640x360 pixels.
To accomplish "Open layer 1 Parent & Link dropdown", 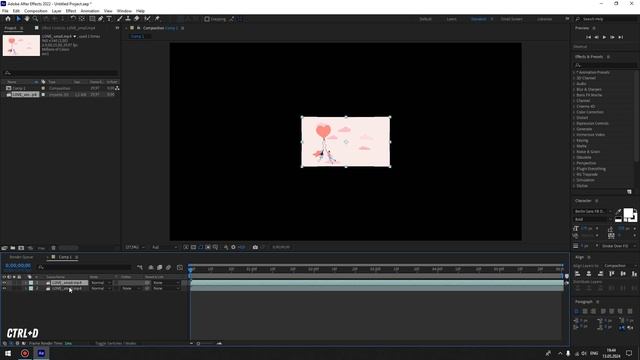I will pos(165,282).
